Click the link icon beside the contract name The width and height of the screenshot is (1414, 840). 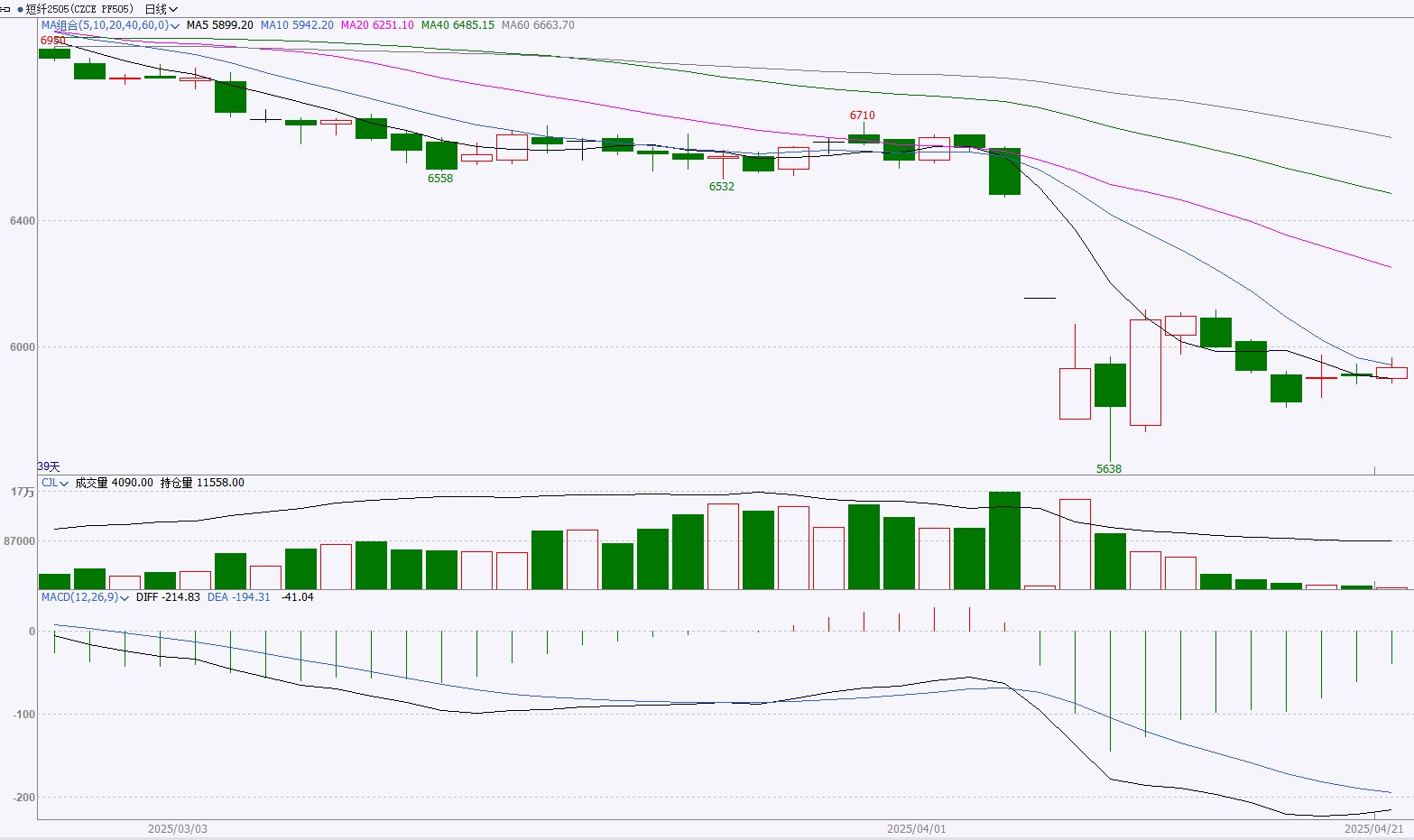click(x=7, y=9)
